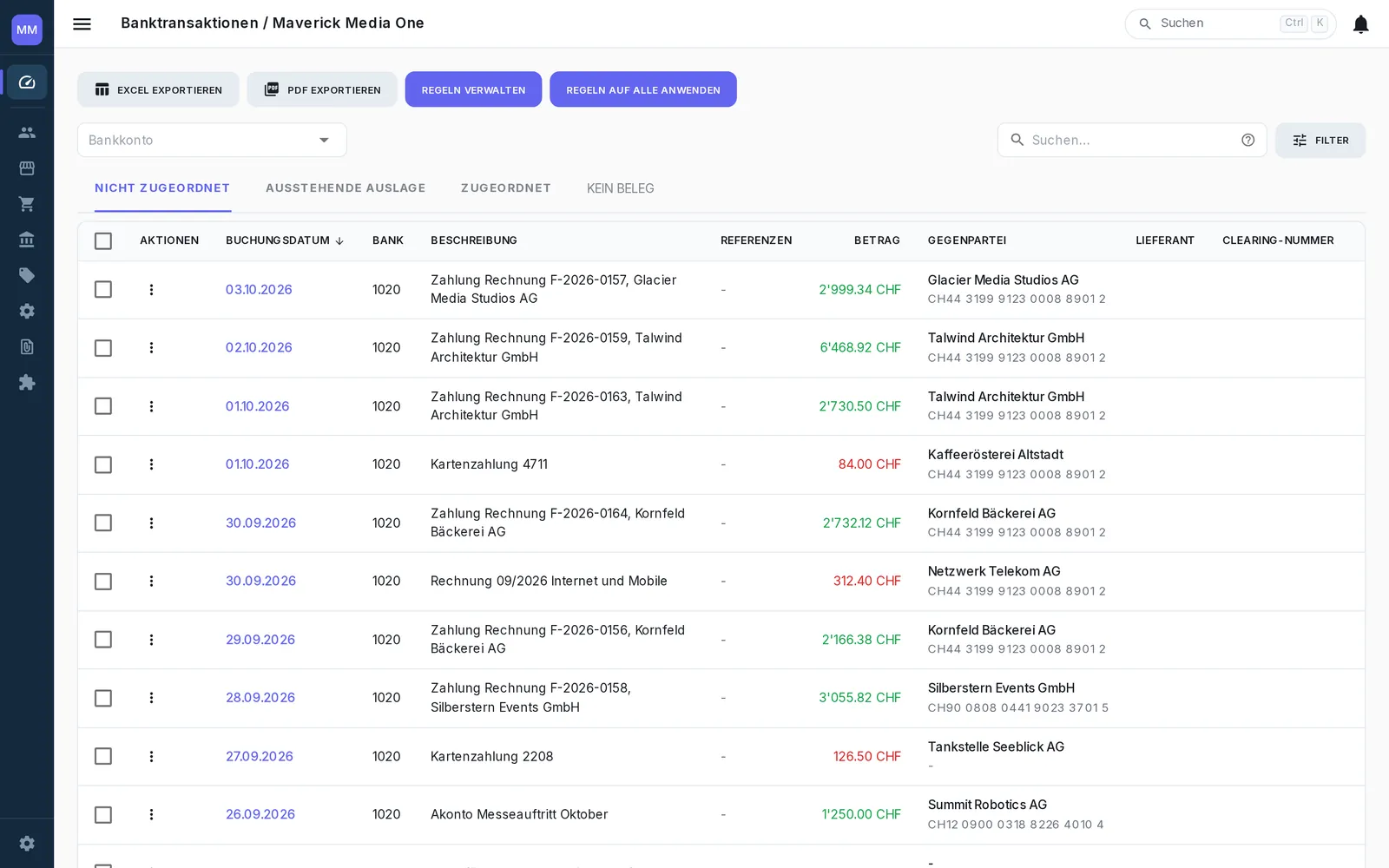Image resolution: width=1389 pixels, height=868 pixels.
Task: Switch to Ausstehende Auslage tab
Action: click(x=346, y=187)
